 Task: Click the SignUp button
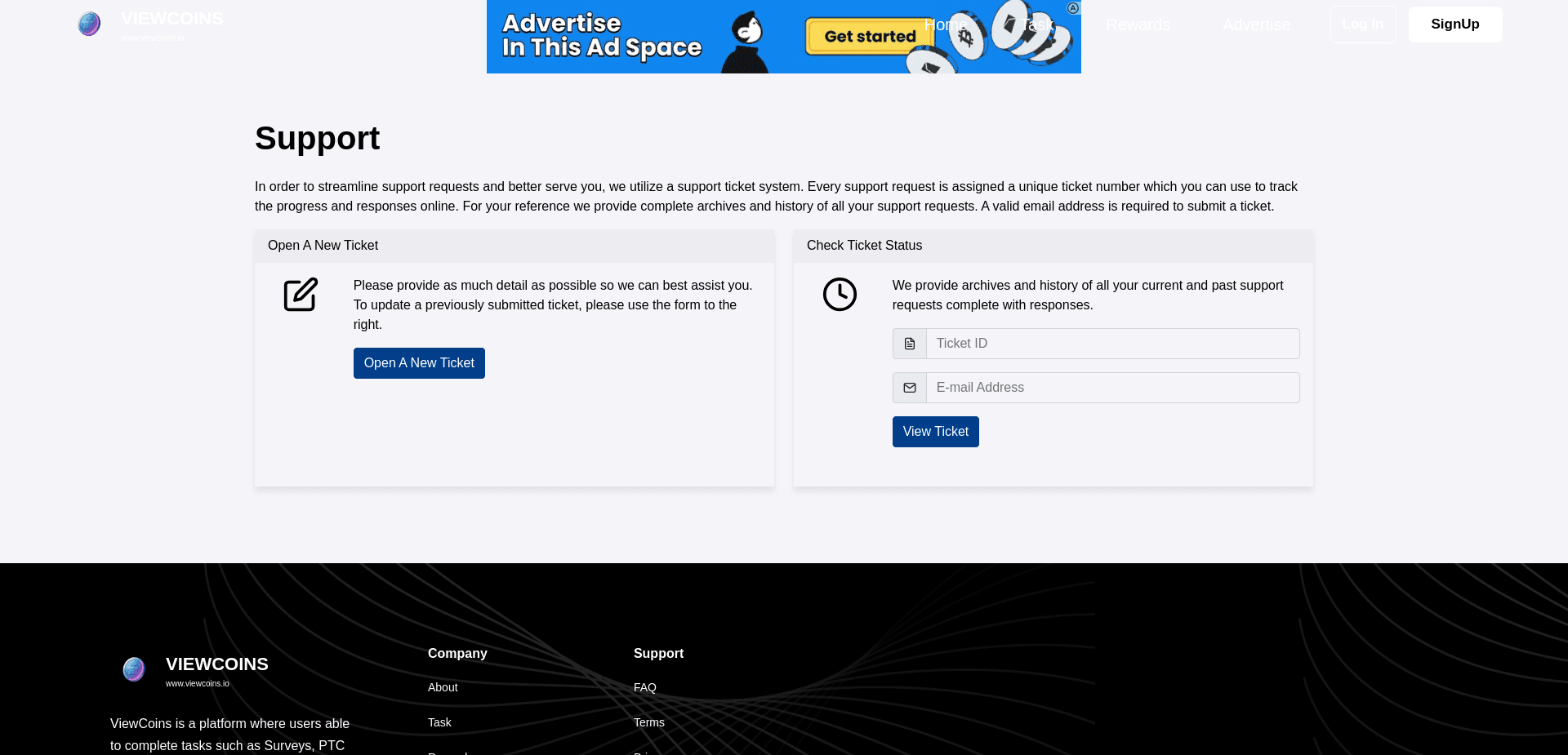click(1454, 24)
